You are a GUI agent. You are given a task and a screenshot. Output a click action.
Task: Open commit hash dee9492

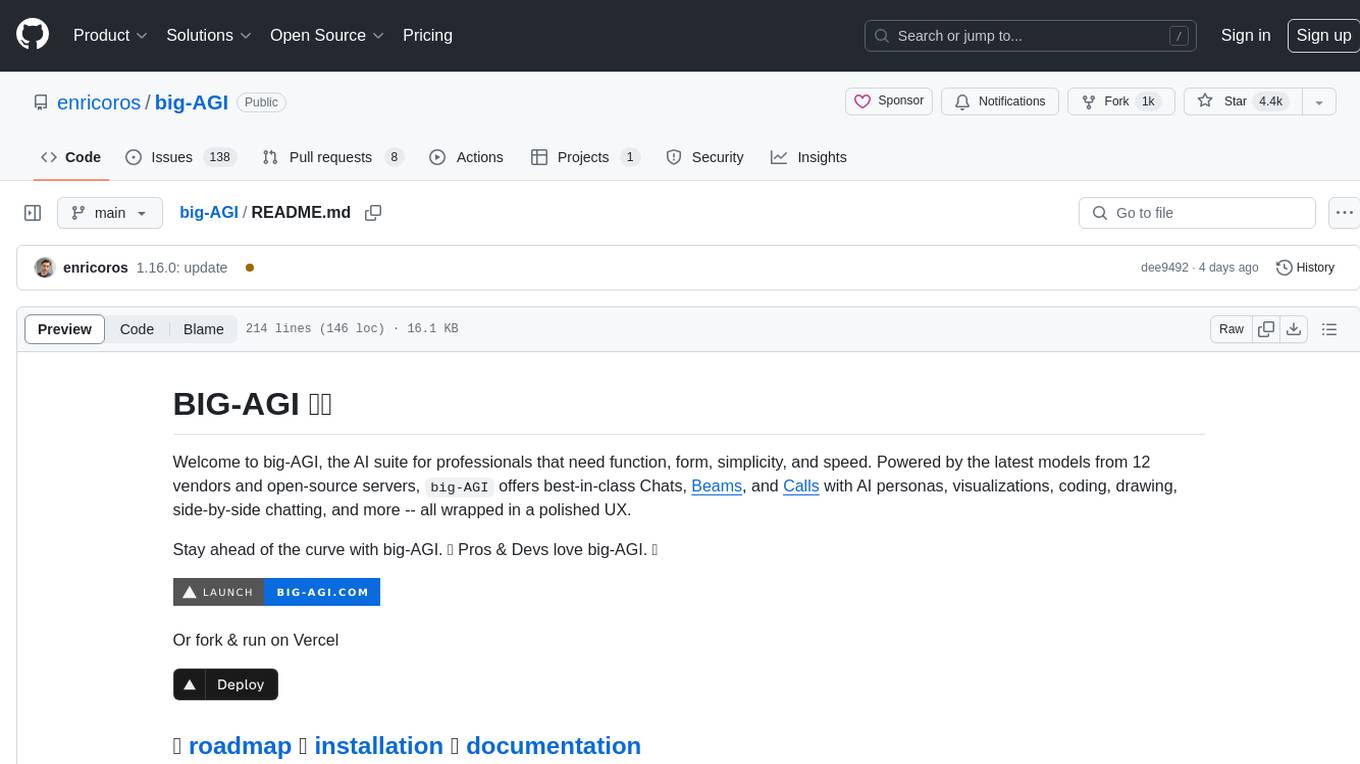click(1164, 267)
